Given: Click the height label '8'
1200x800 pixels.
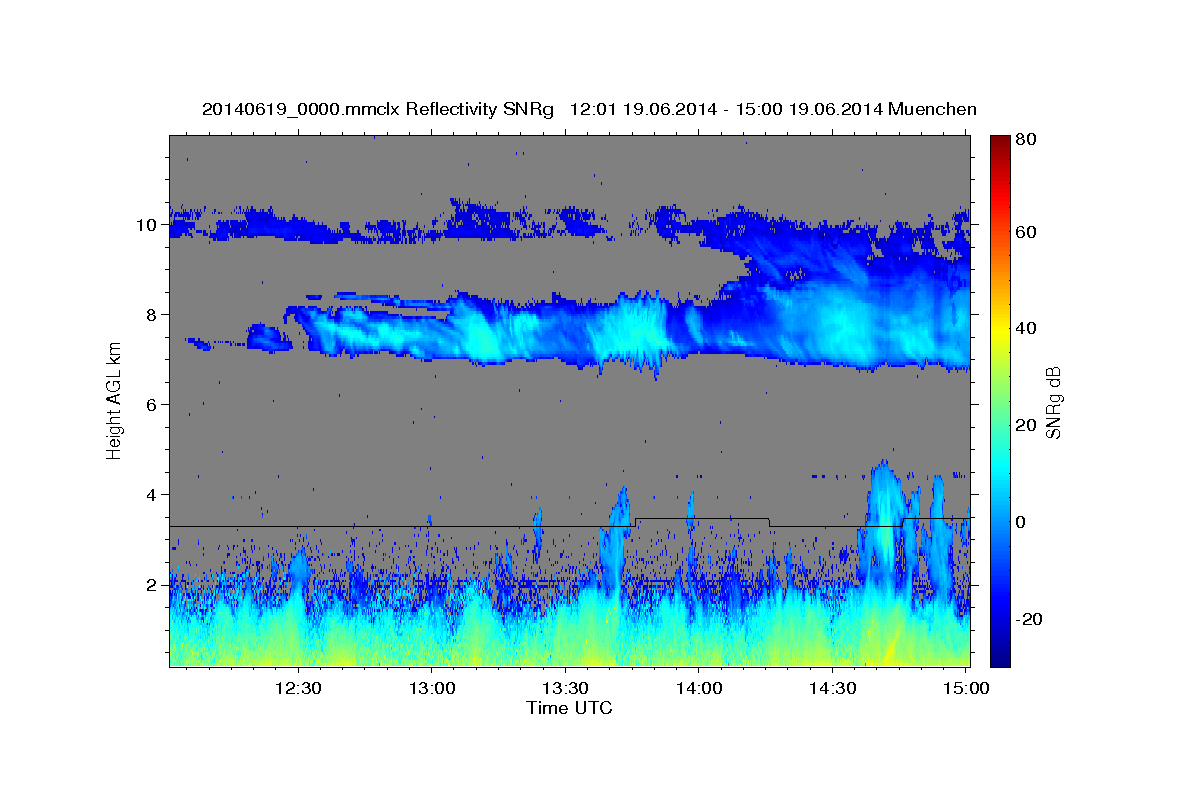Looking at the screenshot, I should tap(151, 315).
